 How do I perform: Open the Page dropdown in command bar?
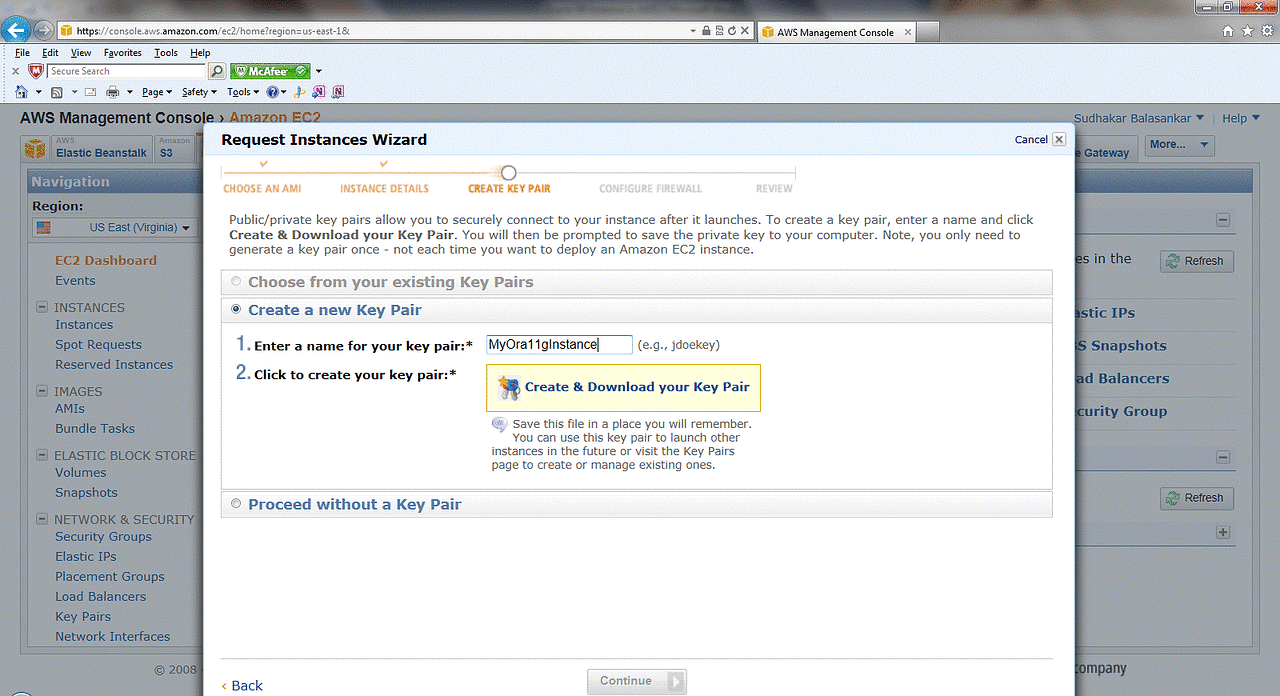(x=157, y=92)
